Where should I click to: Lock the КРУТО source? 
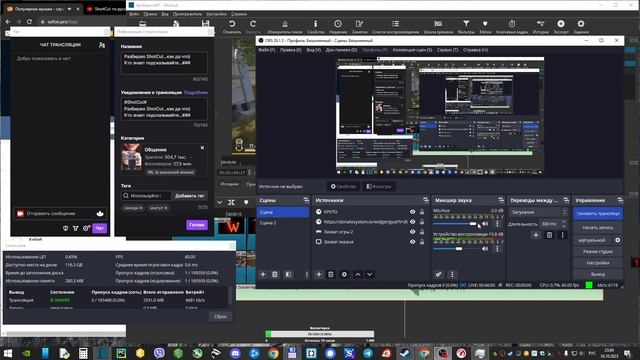[x=422, y=212]
